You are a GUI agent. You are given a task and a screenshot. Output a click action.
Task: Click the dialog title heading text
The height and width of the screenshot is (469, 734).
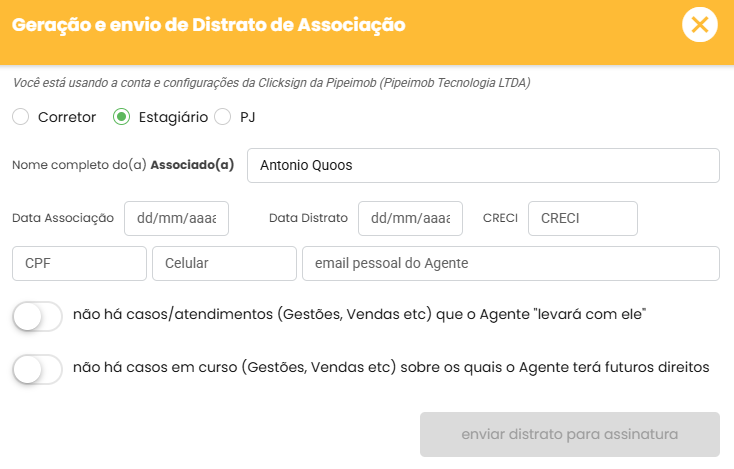coord(209,26)
